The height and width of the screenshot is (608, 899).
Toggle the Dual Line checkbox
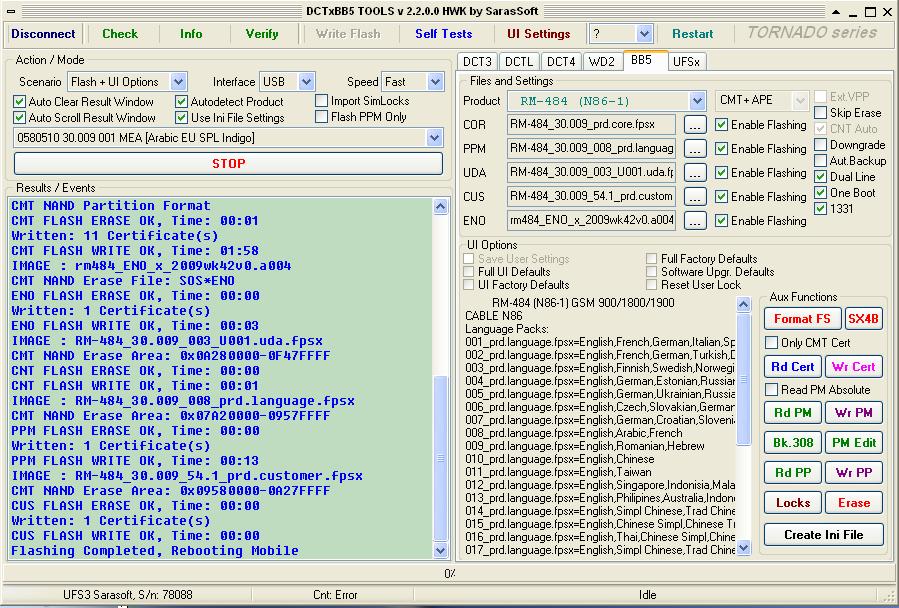(x=820, y=177)
